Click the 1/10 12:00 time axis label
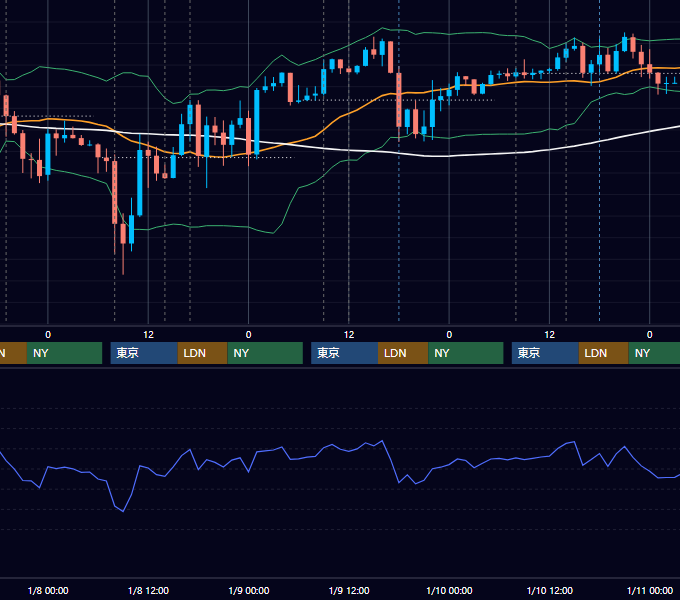Image resolution: width=680 pixels, height=600 pixels. pyautogui.click(x=549, y=590)
